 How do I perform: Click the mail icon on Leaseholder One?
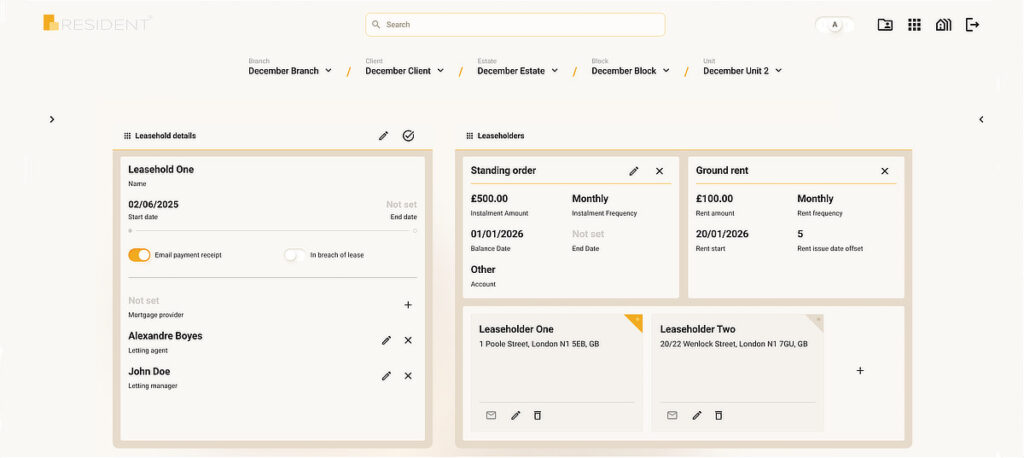click(x=491, y=415)
